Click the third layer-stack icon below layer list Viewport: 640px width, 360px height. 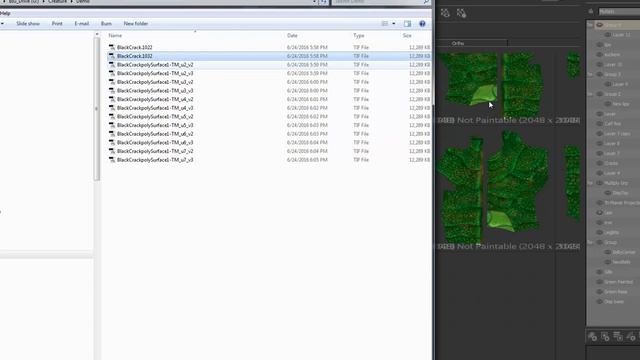[618, 336]
